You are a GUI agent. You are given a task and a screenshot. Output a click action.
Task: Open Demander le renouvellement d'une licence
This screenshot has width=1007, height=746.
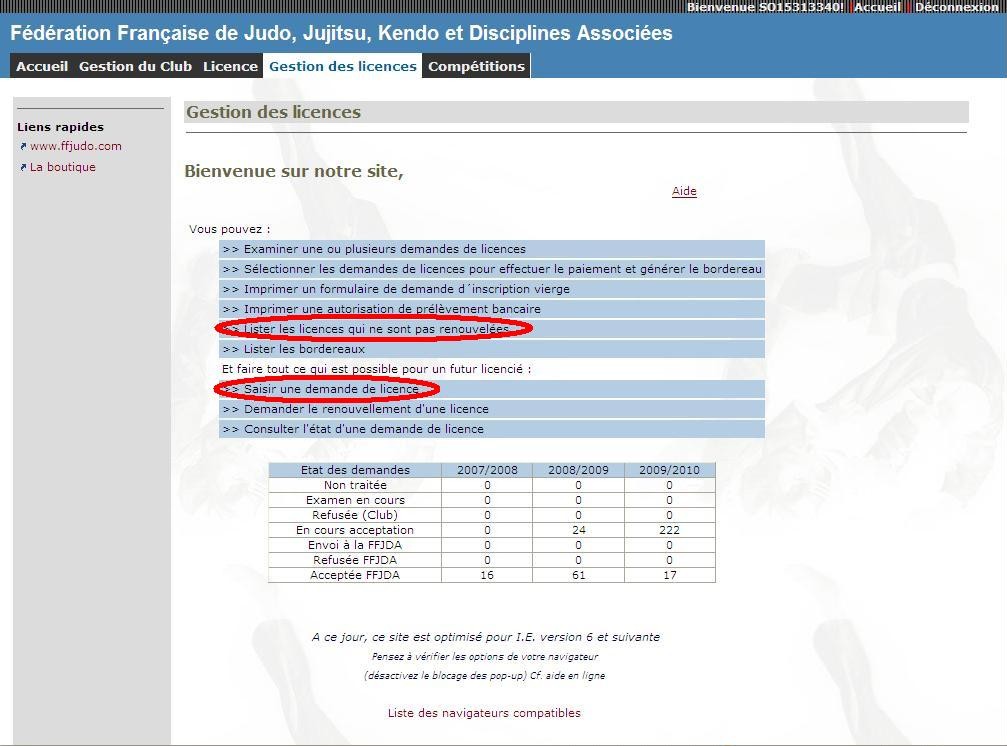tap(366, 409)
